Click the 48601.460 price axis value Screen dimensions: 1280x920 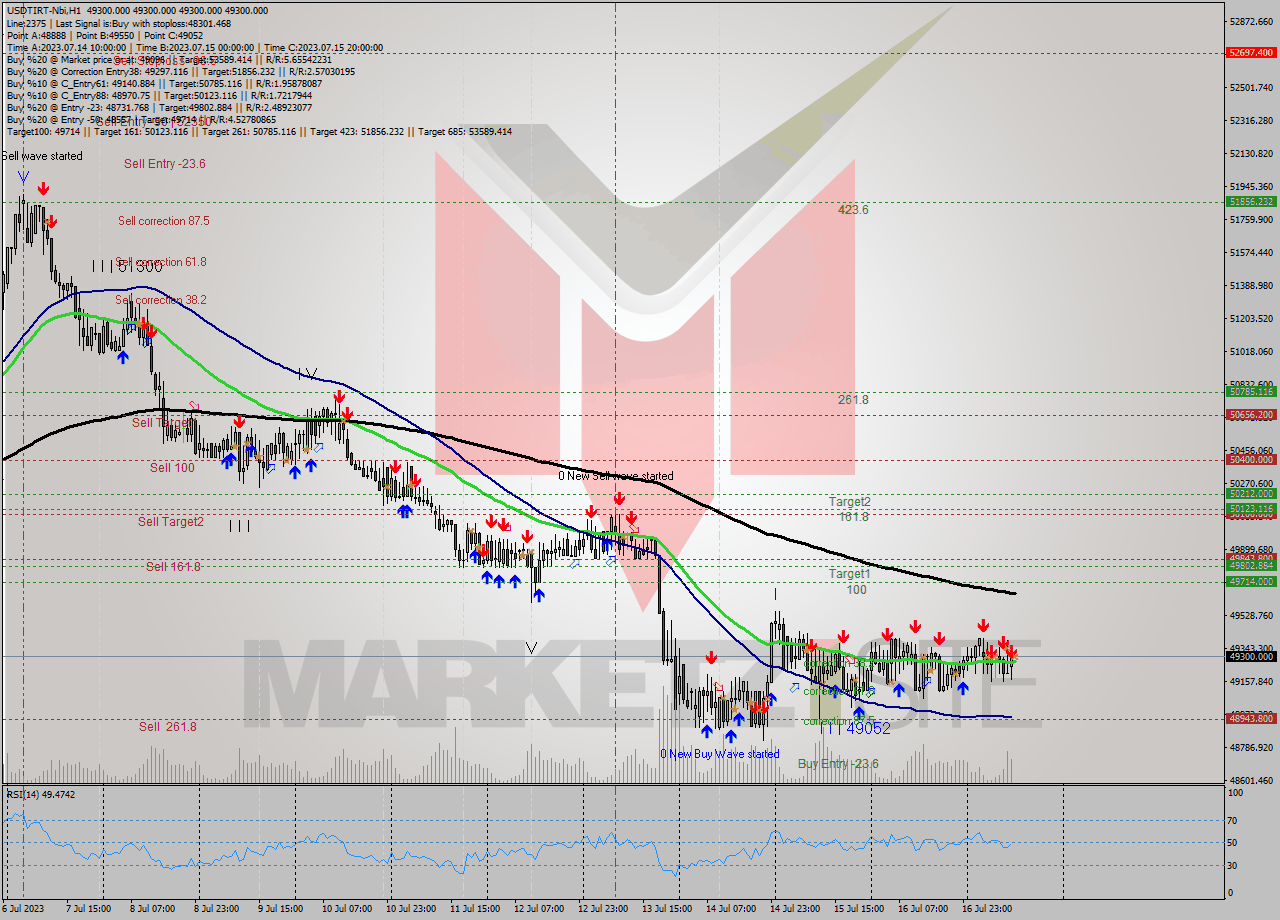[1251, 781]
